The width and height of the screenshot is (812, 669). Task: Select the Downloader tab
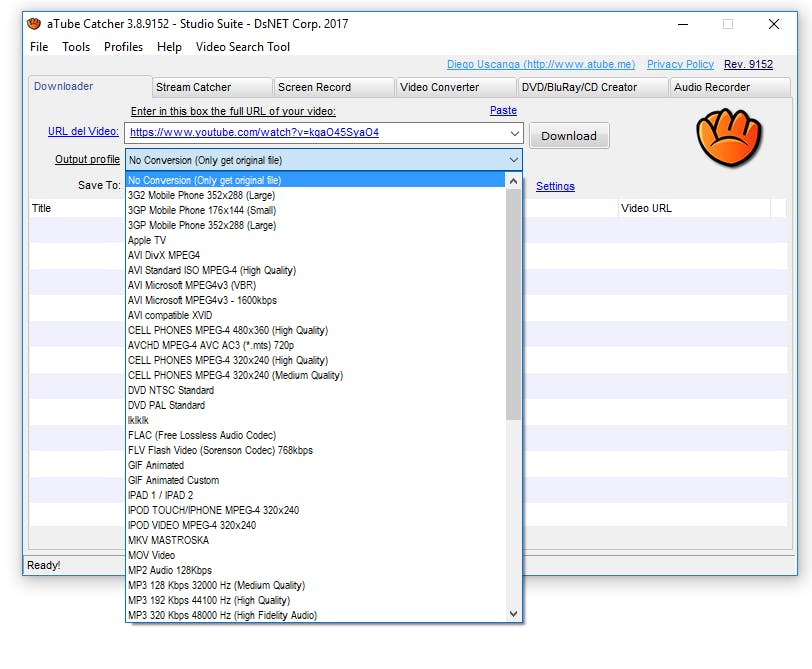[x=89, y=86]
